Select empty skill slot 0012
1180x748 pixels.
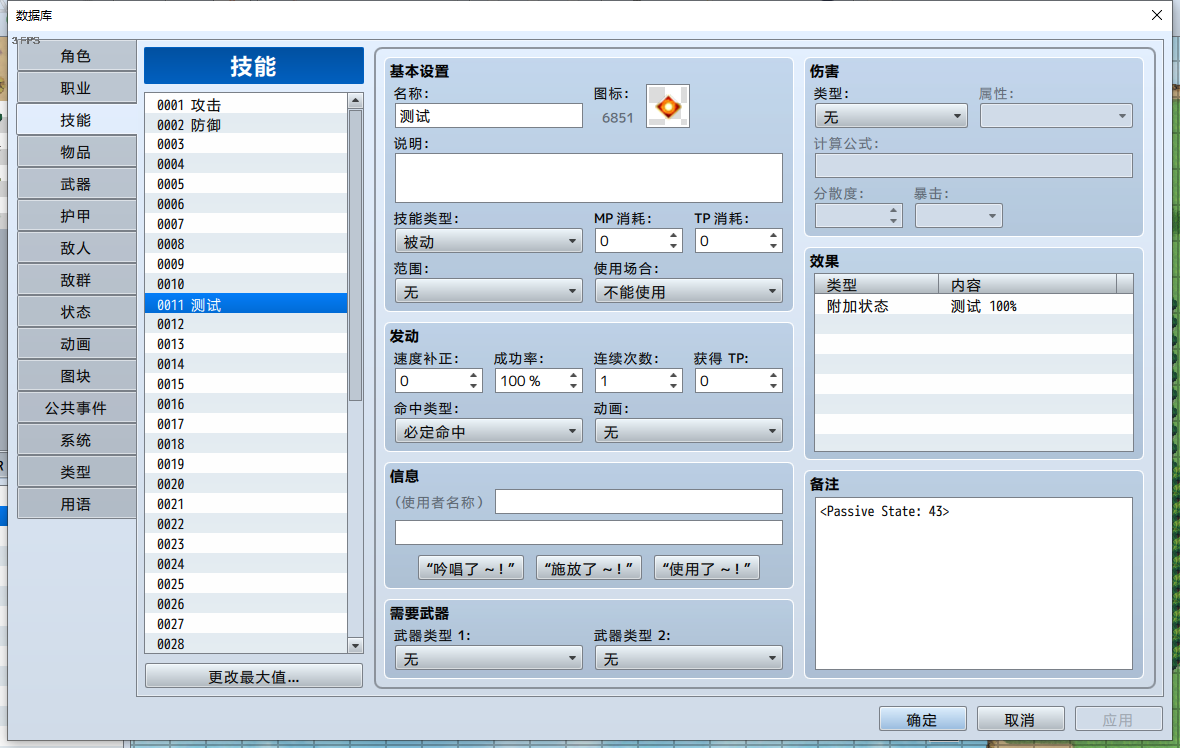click(246, 324)
